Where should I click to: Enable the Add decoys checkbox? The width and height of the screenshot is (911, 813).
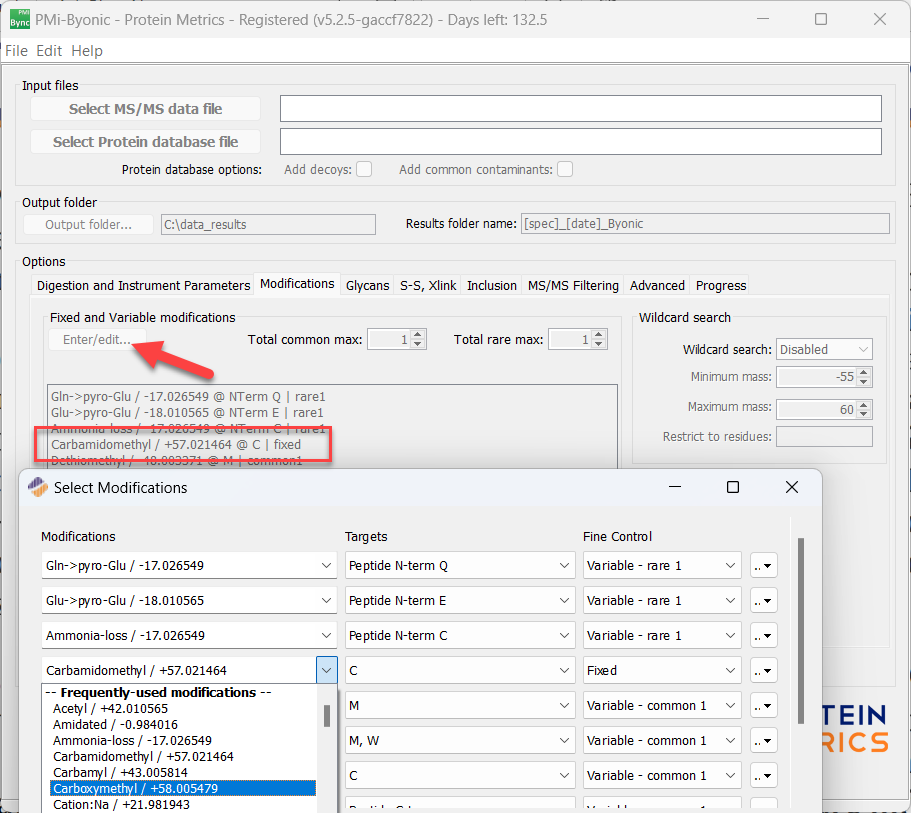(364, 169)
